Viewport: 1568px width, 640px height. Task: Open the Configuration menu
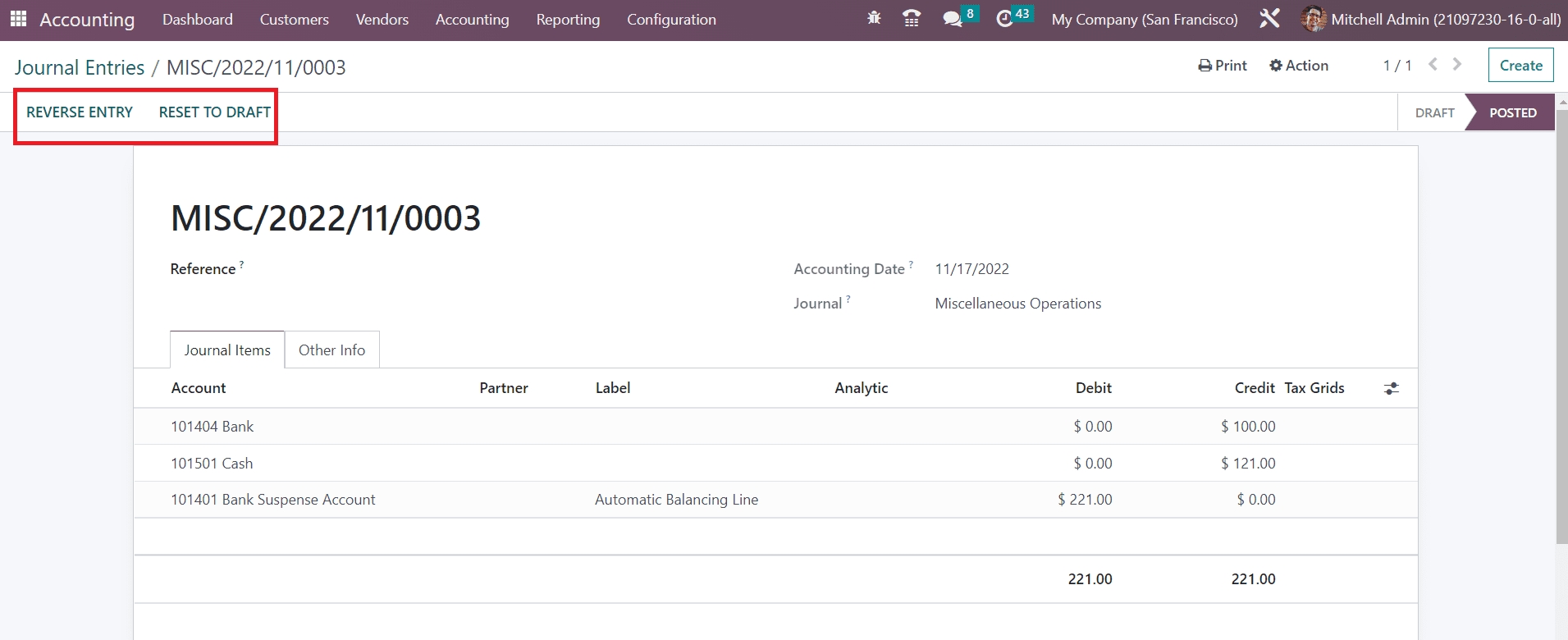coord(671,20)
